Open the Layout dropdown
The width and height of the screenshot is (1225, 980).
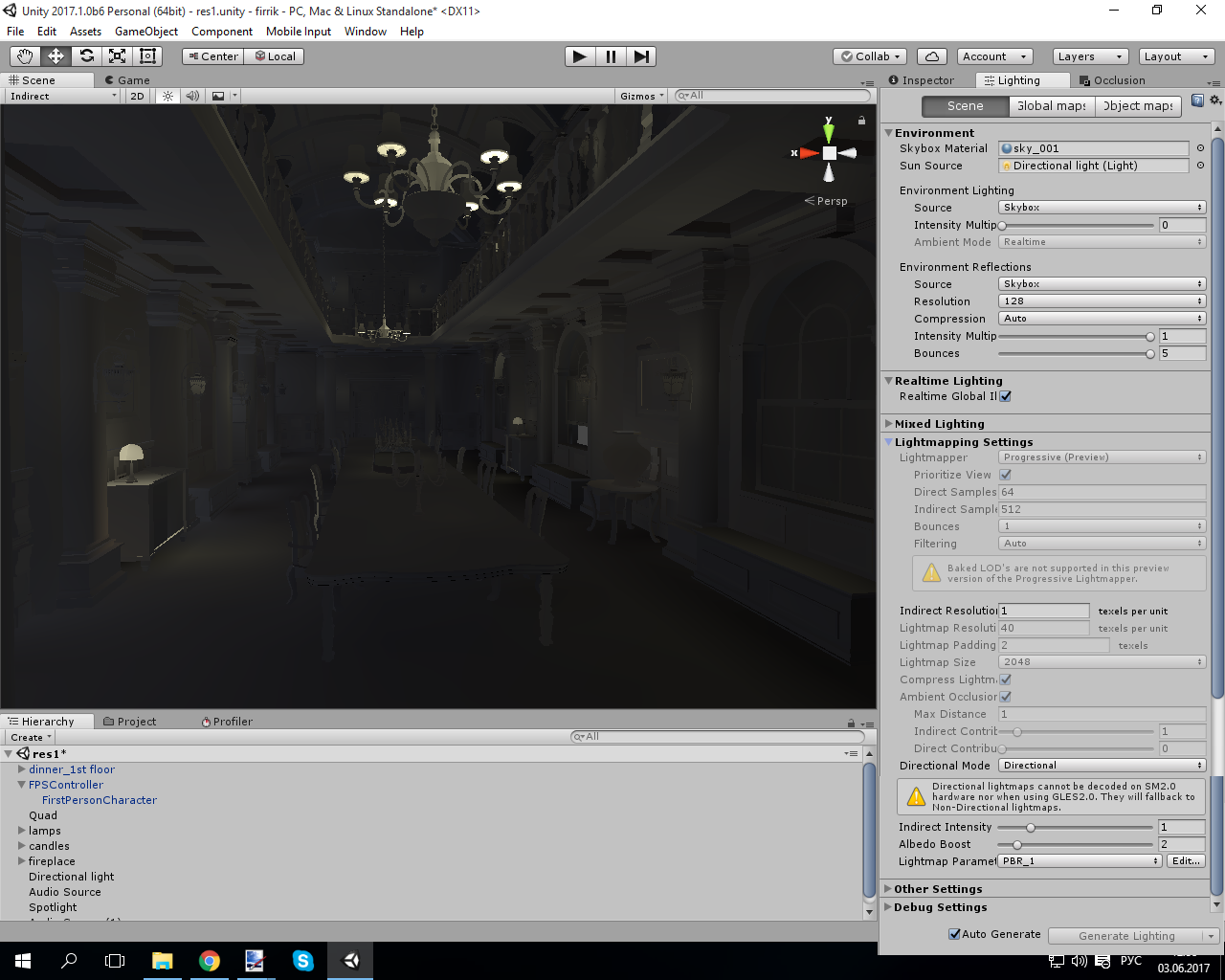pyautogui.click(x=1176, y=56)
